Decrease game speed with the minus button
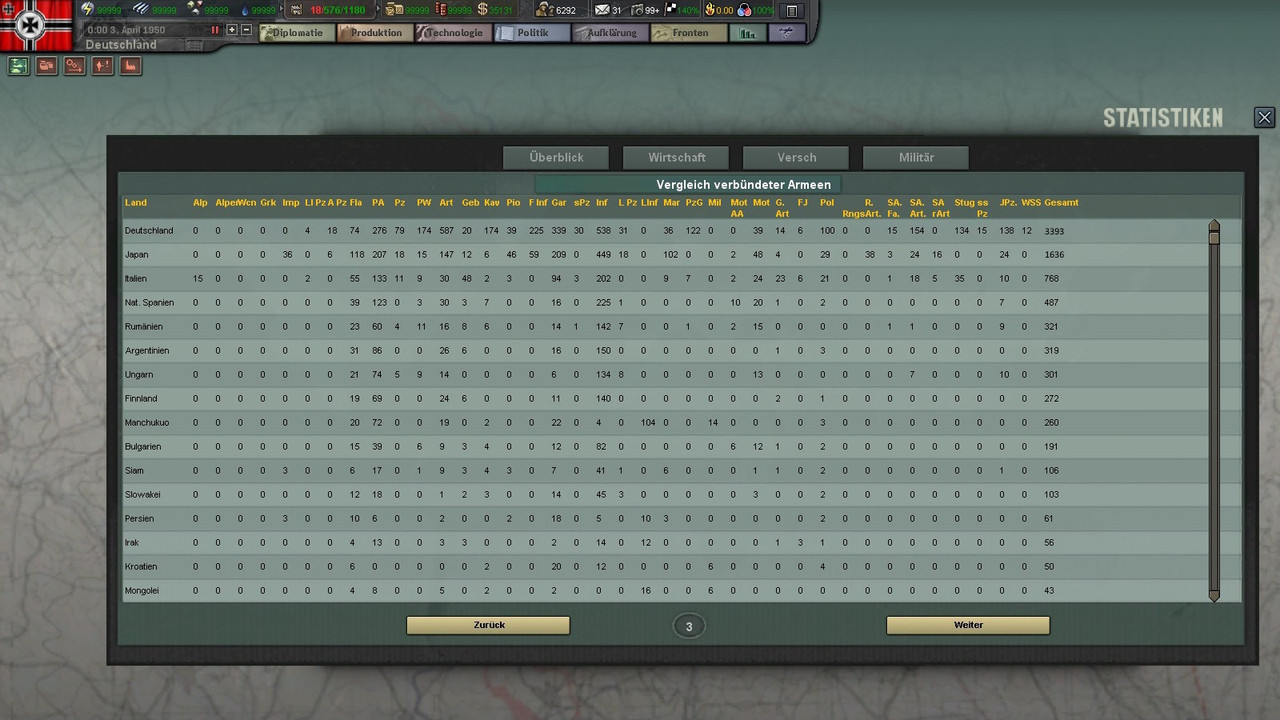1280x720 pixels. coord(247,30)
